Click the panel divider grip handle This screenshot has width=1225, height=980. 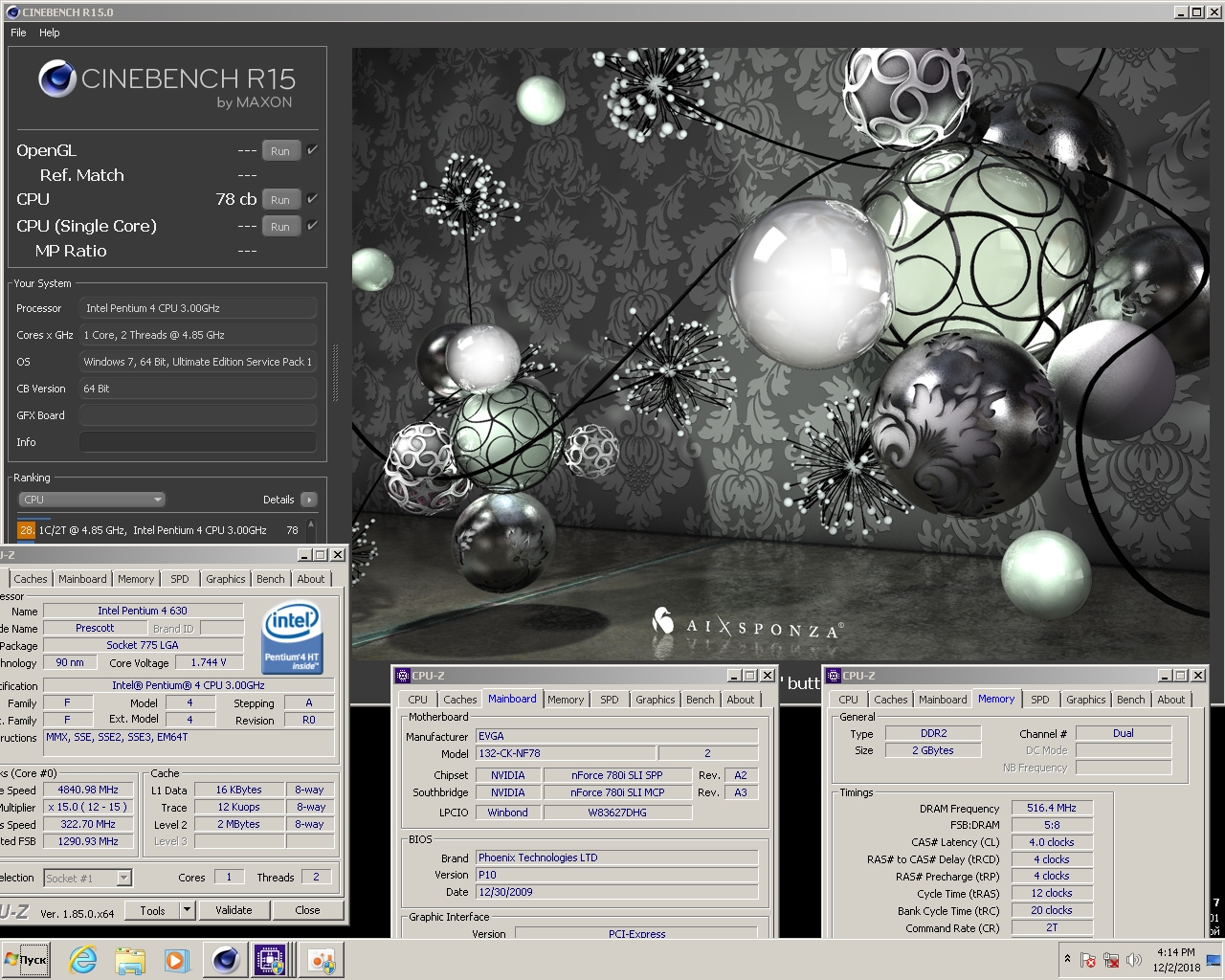[335, 373]
